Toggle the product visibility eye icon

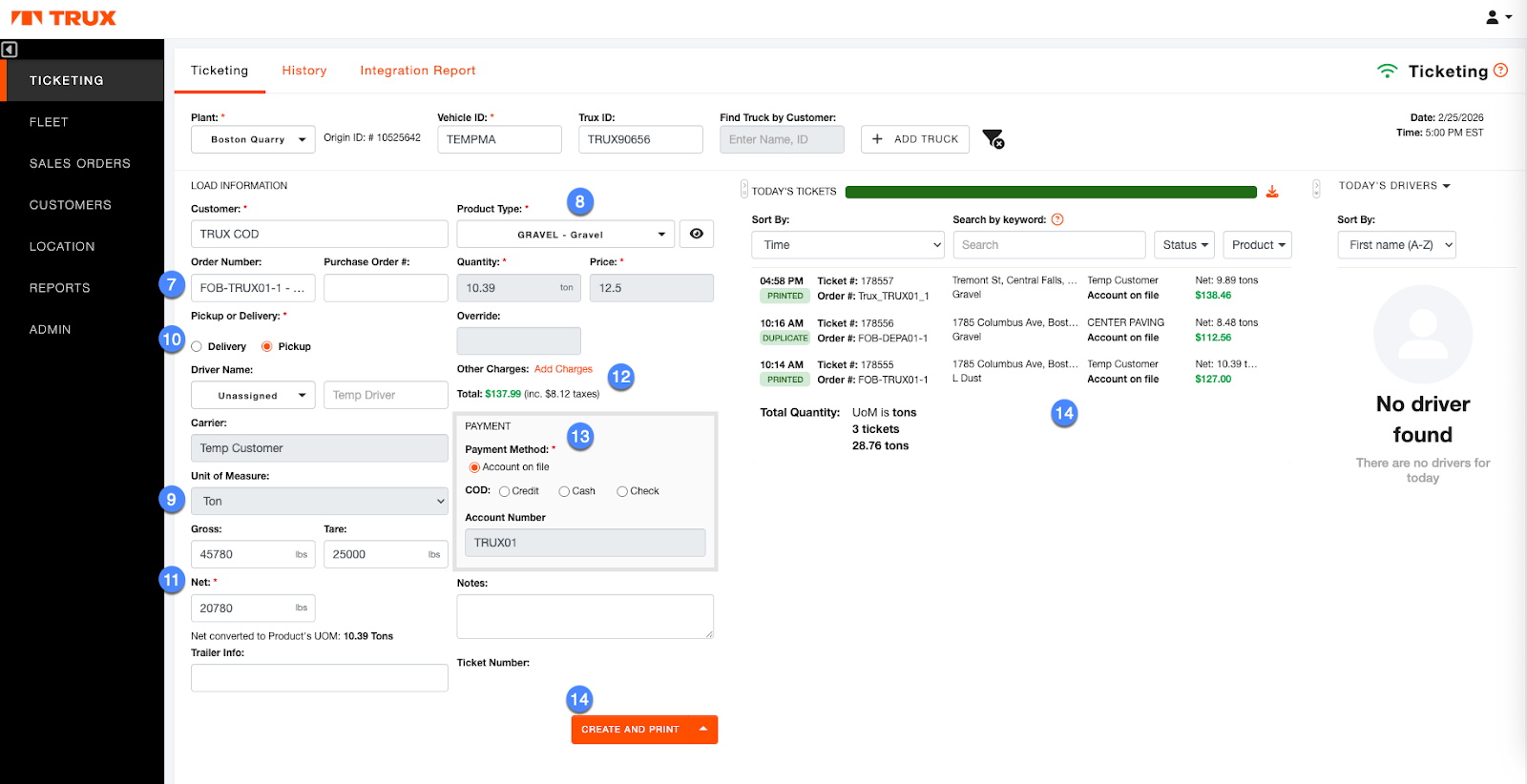pyautogui.click(x=697, y=234)
